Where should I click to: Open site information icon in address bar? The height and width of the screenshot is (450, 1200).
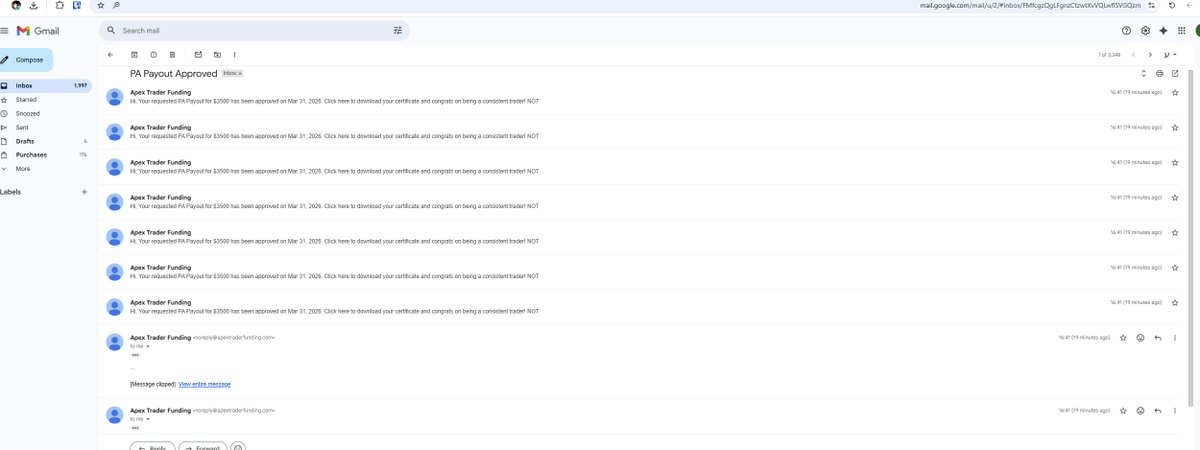[x=1152, y=5]
